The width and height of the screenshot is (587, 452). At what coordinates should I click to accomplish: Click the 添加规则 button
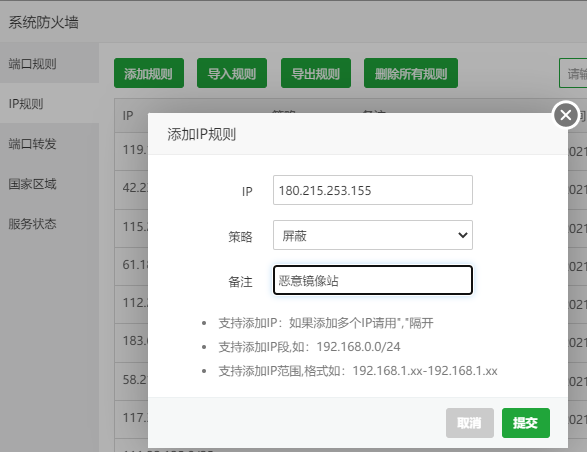[x=149, y=73]
